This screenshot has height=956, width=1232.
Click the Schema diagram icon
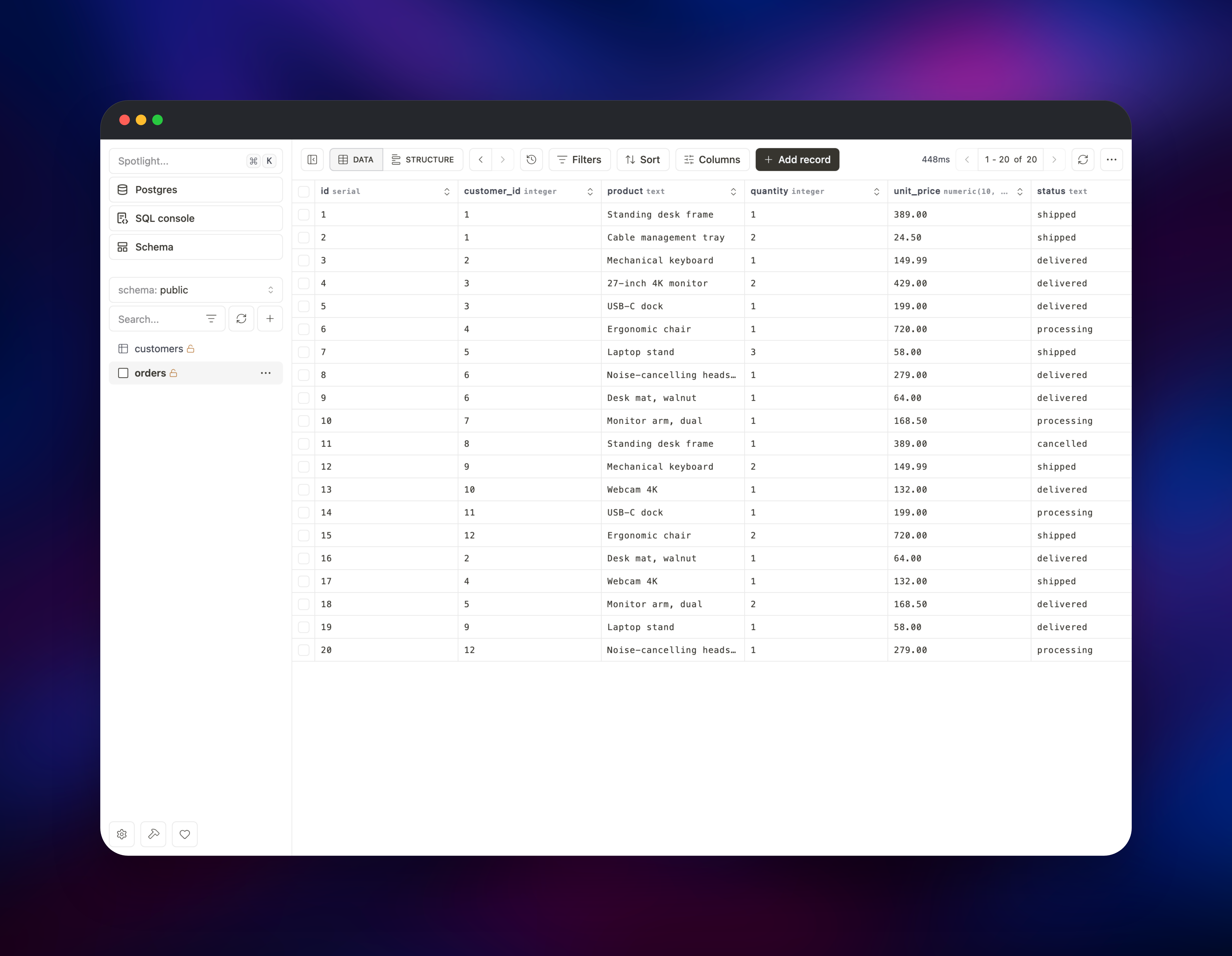pyautogui.click(x=122, y=247)
